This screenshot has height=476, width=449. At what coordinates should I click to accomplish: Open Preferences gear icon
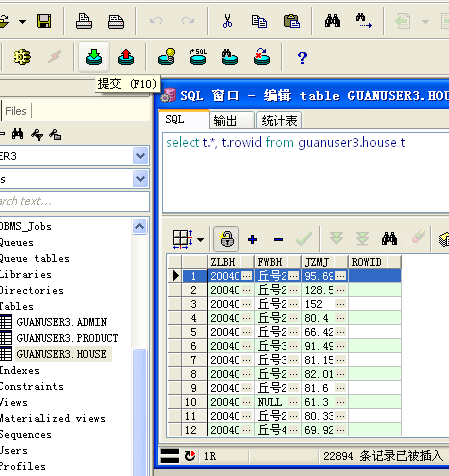(x=22, y=57)
